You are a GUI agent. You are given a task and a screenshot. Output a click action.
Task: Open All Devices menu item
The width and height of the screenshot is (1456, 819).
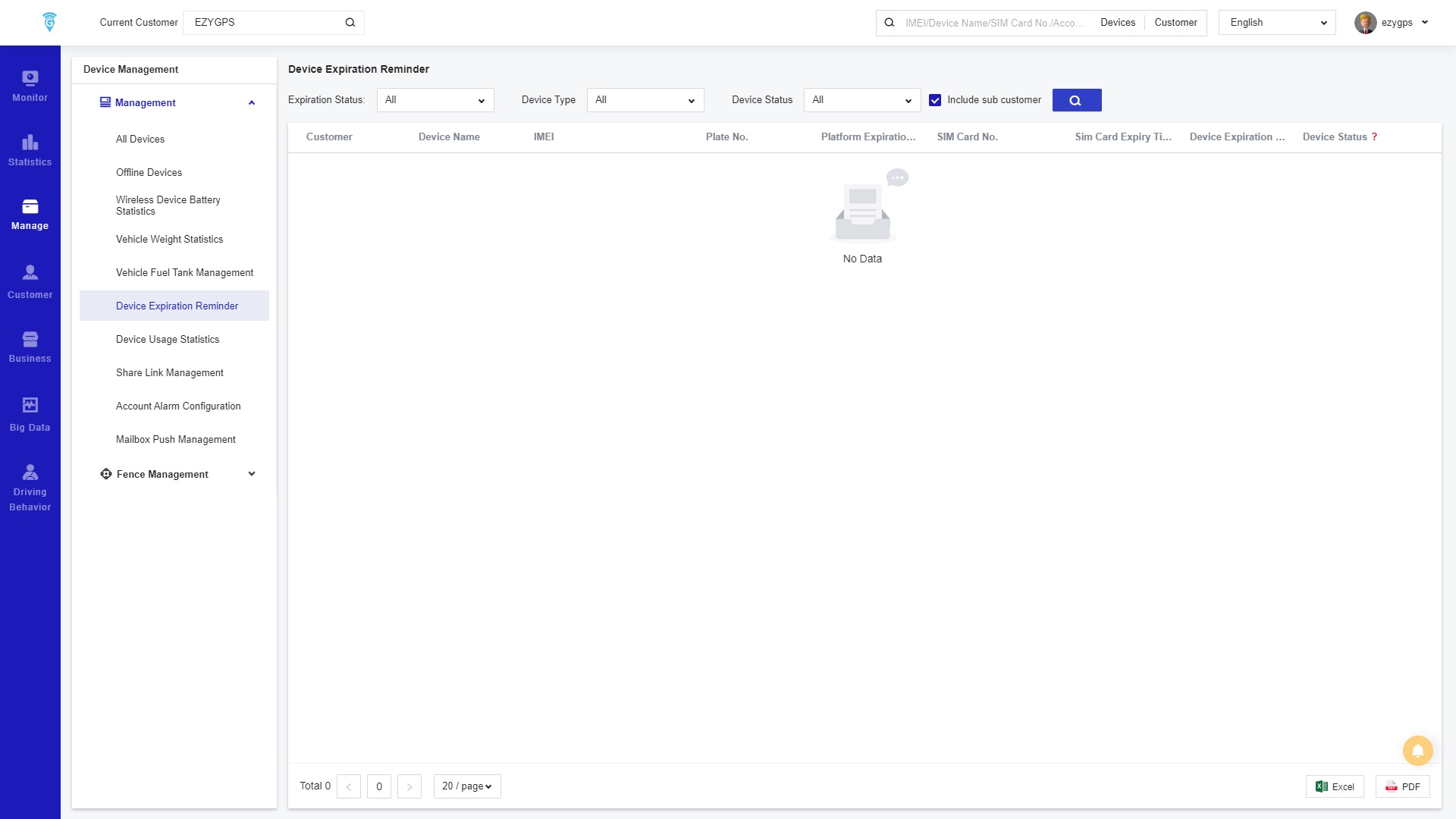[x=140, y=140]
